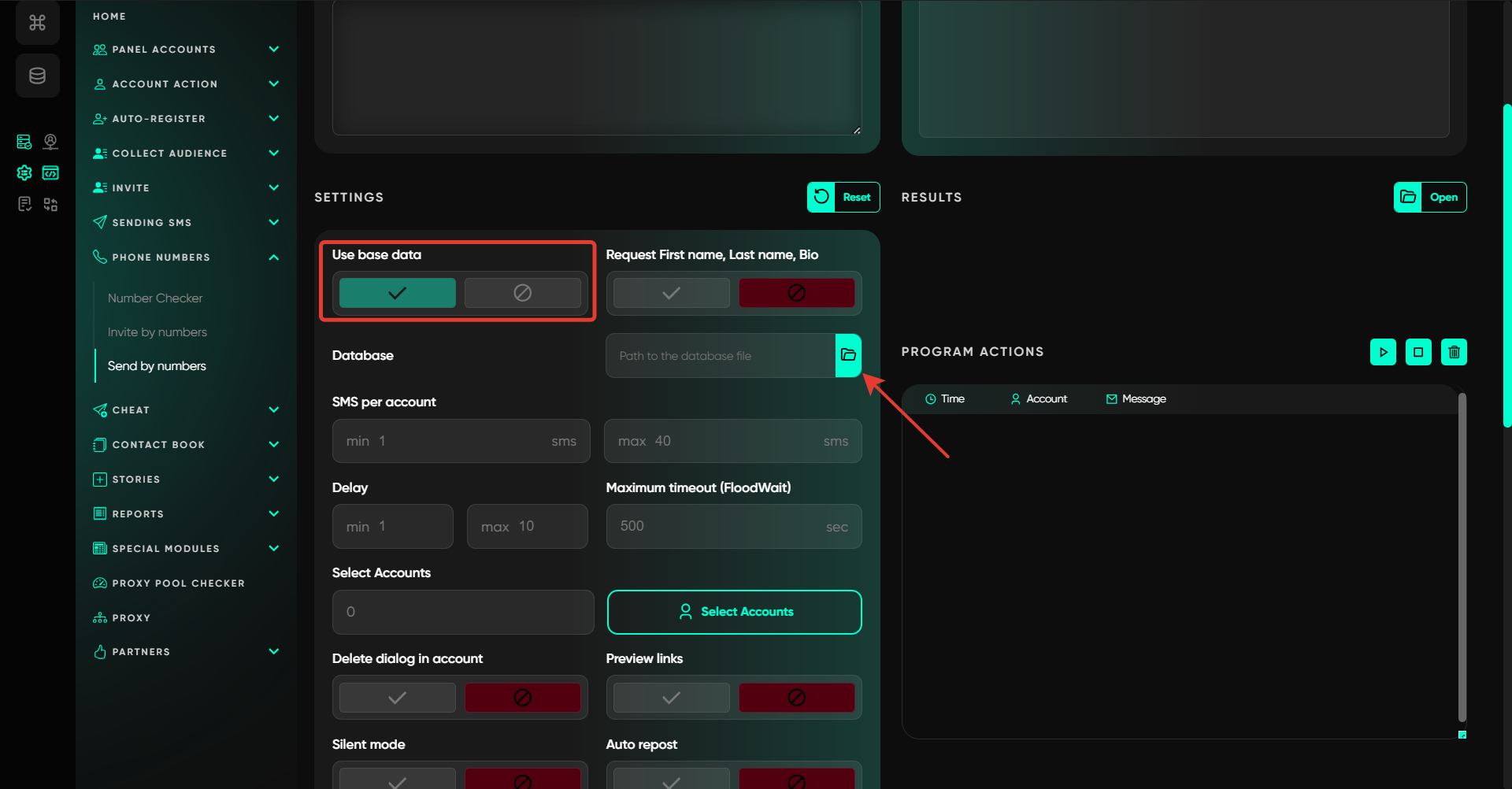Click the database icon in left rail
Image resolution: width=1512 pixels, height=789 pixels.
(38, 76)
